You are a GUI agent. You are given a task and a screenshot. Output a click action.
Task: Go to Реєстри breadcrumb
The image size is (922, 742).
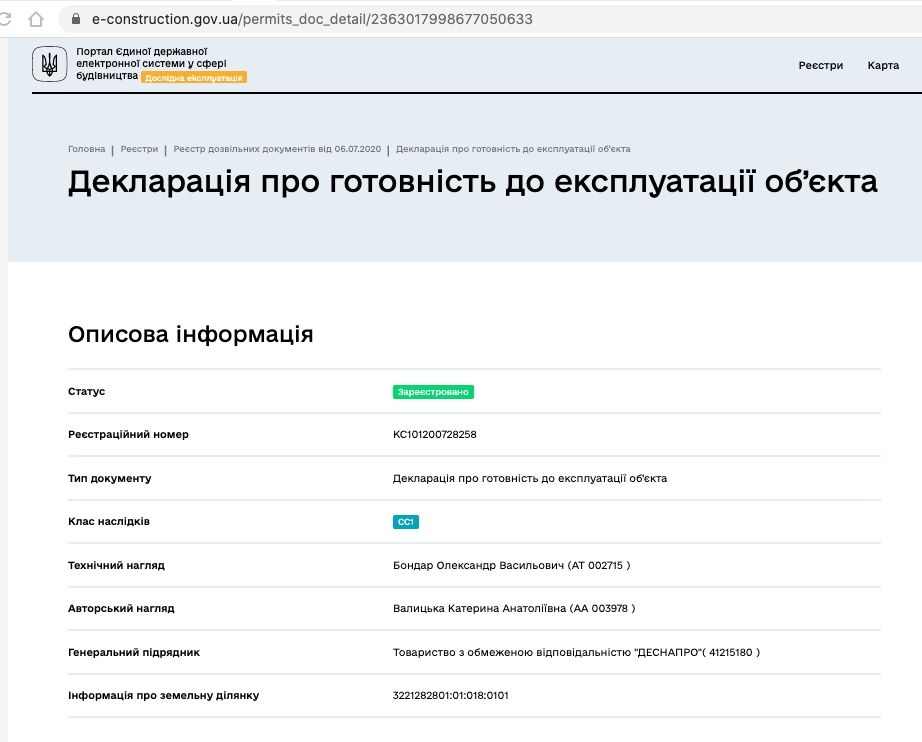pyautogui.click(x=139, y=149)
